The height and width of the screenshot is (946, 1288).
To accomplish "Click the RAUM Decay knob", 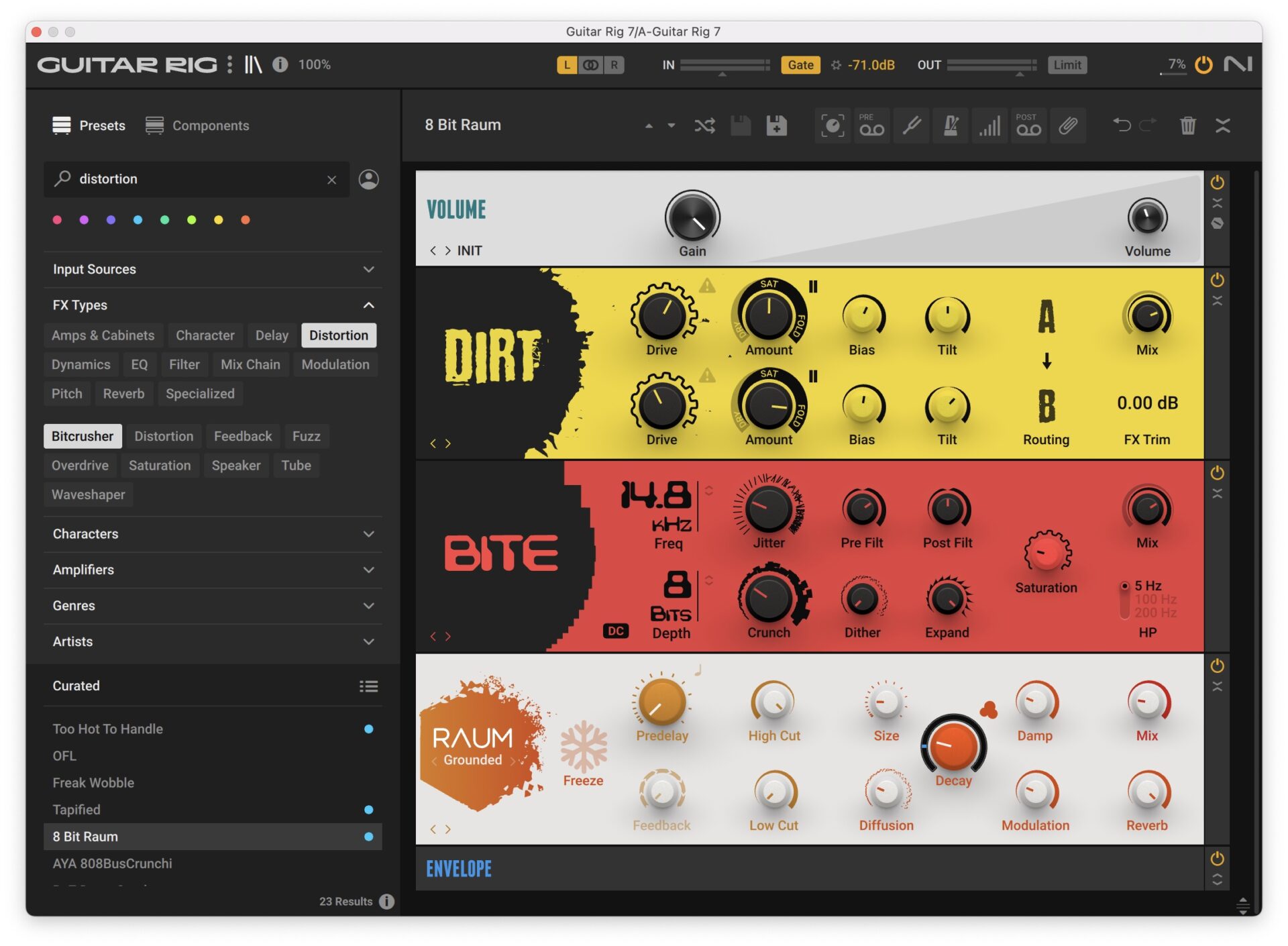I will tap(953, 745).
